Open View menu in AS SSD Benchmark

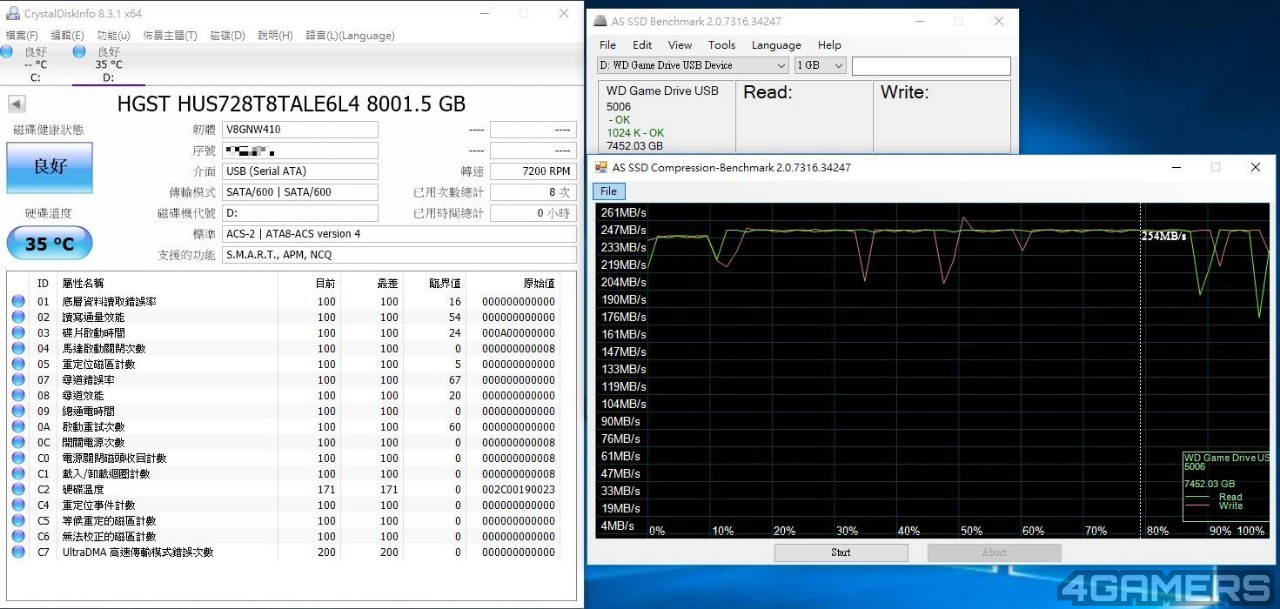click(680, 45)
